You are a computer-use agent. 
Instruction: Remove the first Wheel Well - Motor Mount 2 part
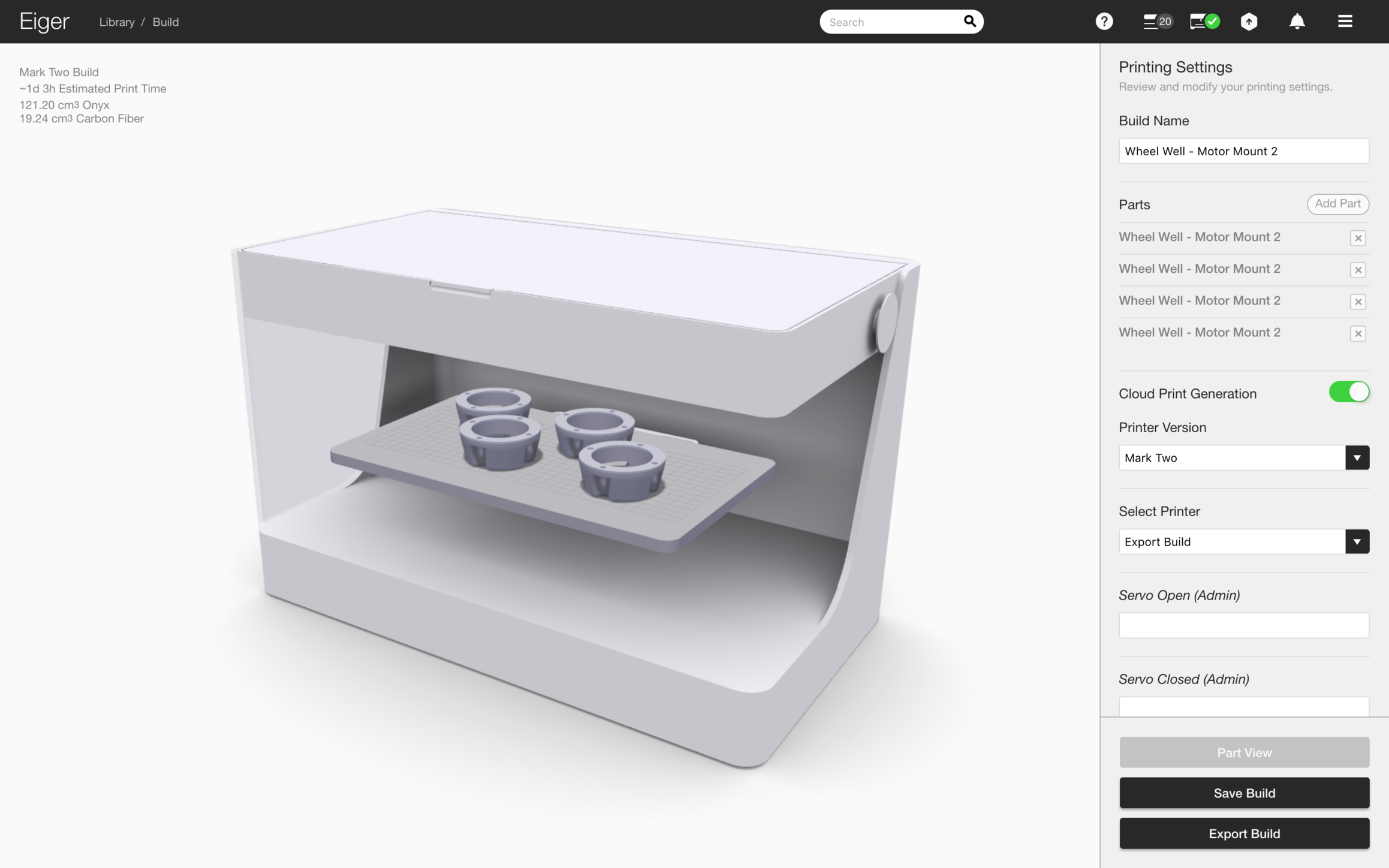1358,238
